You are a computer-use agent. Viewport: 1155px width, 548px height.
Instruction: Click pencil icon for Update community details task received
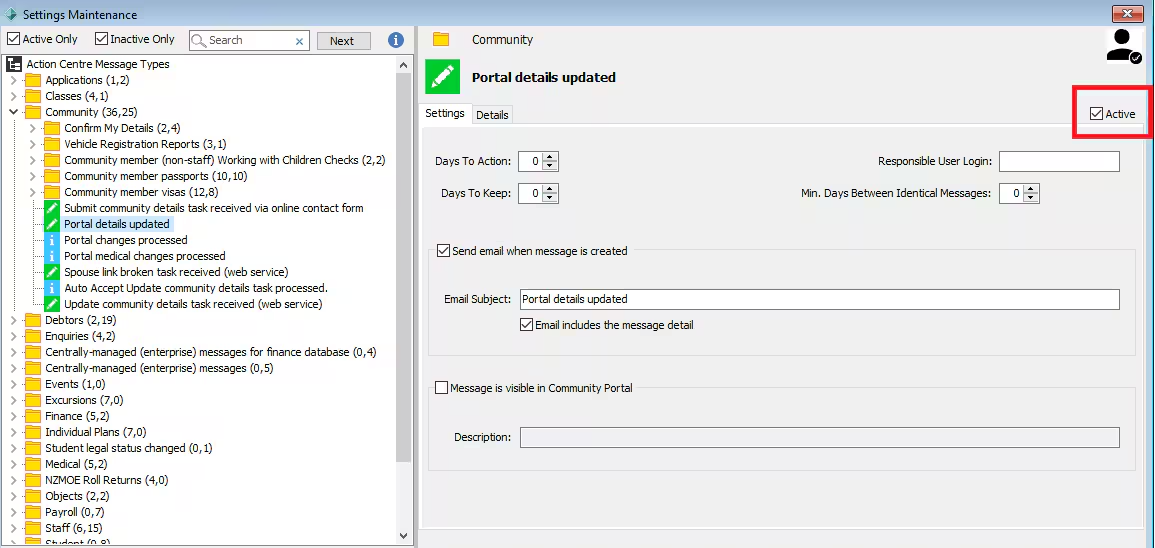tap(52, 304)
